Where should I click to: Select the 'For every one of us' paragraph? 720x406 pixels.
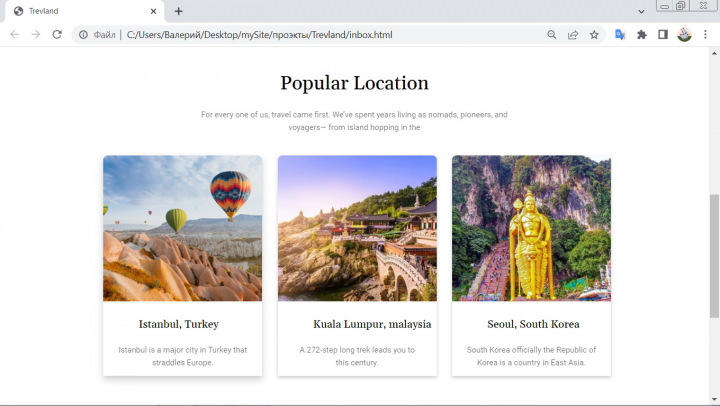tap(354, 121)
